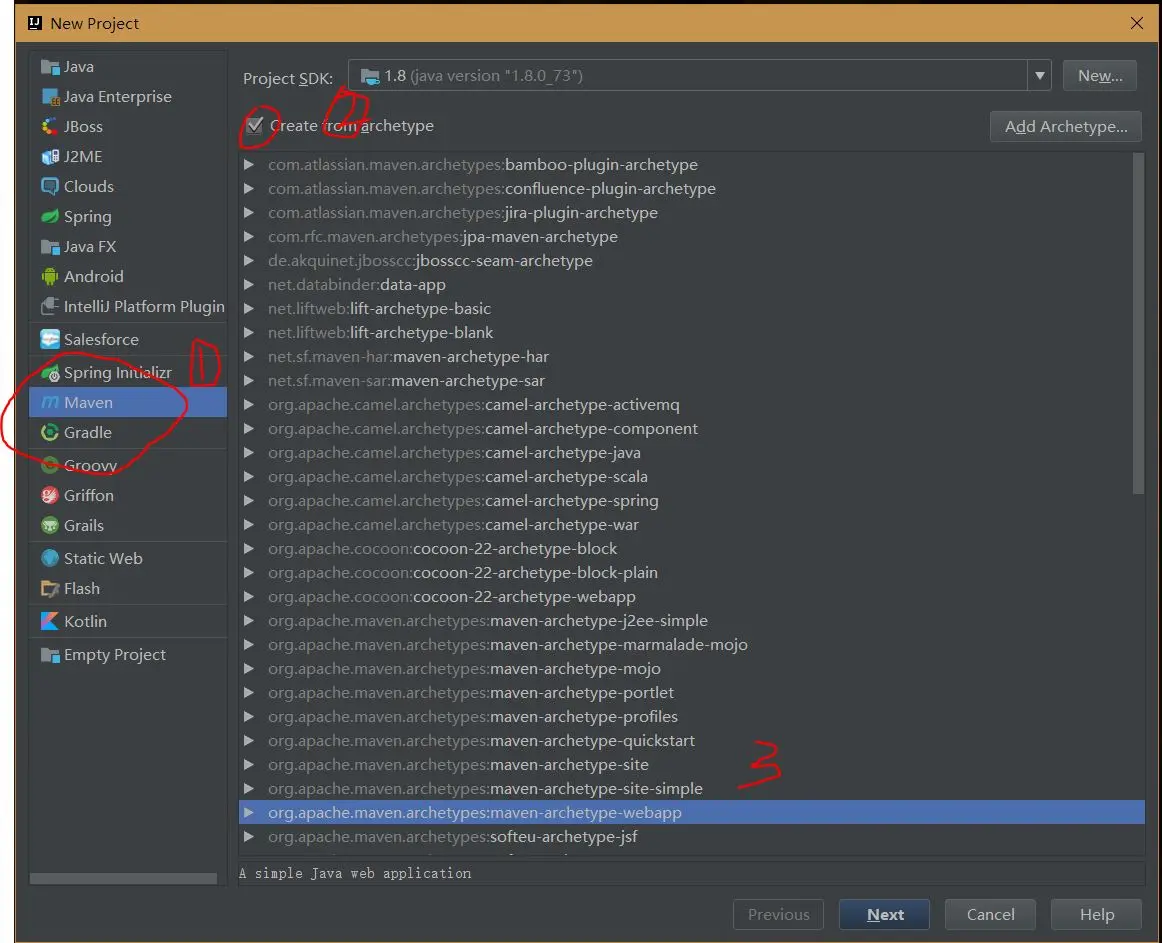
Task: Select maven-archetype-marmalade-mojo row
Action: pyautogui.click(x=691, y=645)
